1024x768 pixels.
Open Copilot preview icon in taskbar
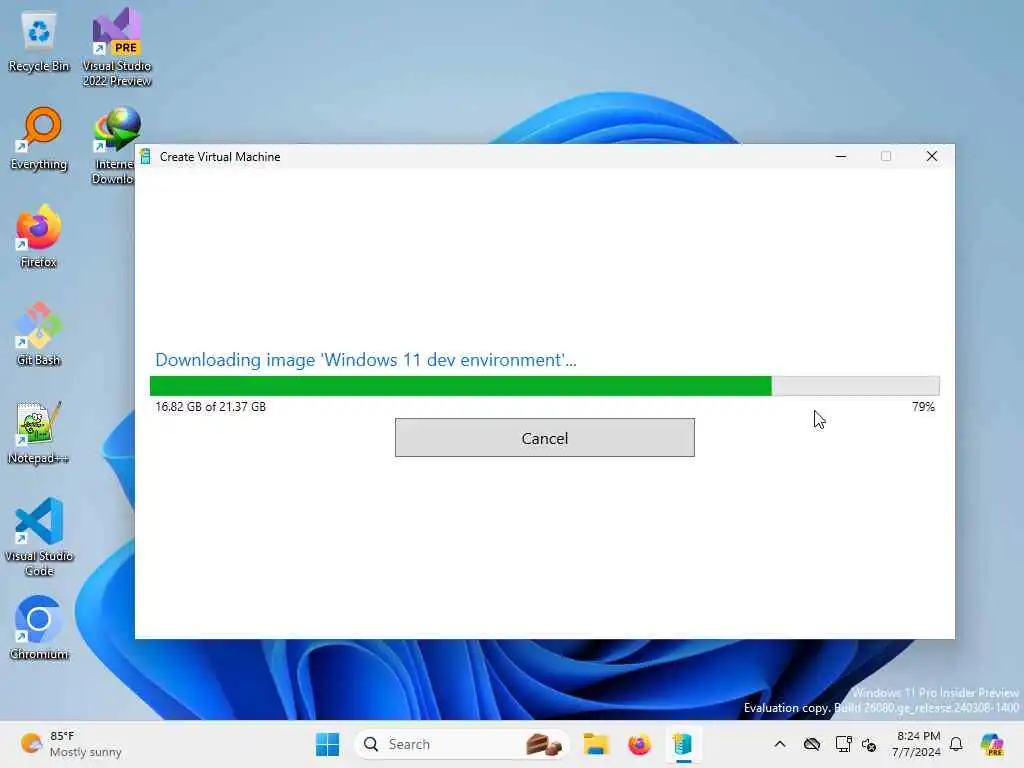[x=992, y=744]
